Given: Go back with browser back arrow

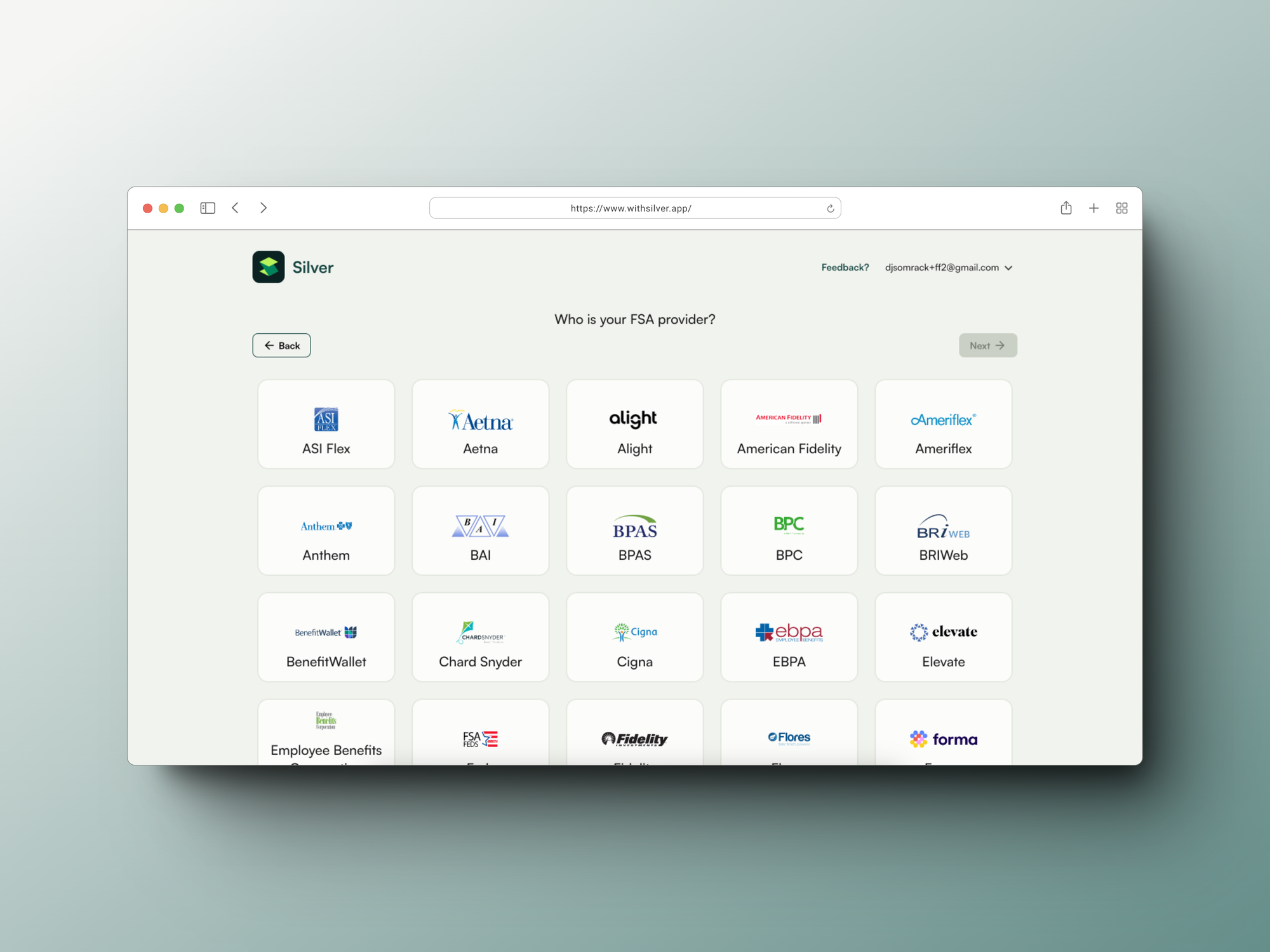Looking at the screenshot, I should coord(236,208).
